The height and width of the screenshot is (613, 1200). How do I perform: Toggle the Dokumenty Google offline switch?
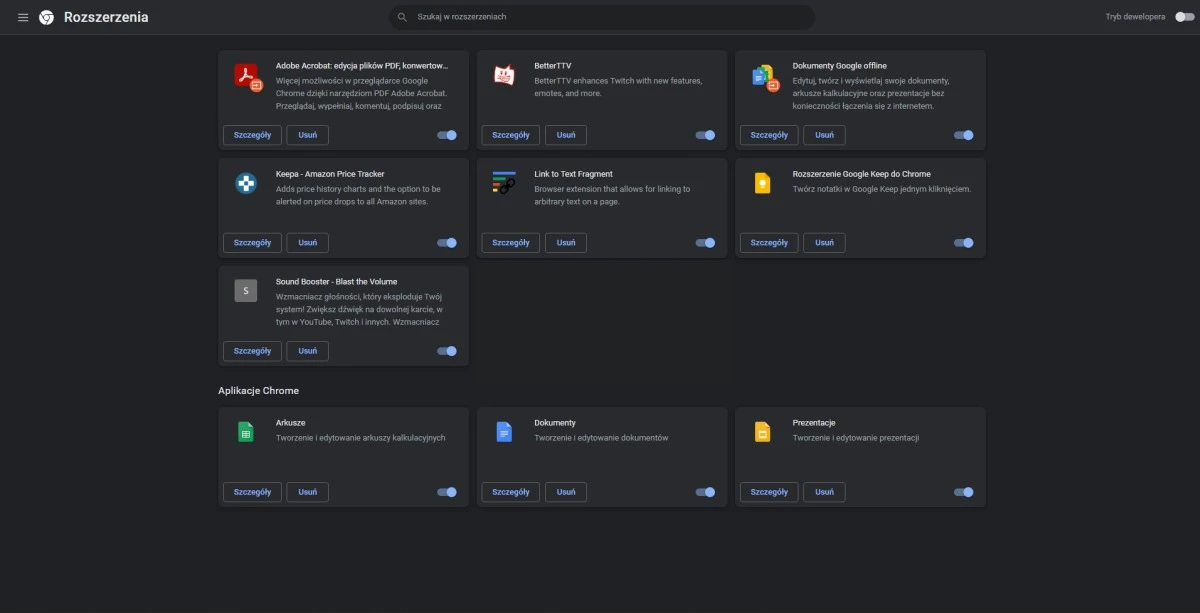point(963,135)
